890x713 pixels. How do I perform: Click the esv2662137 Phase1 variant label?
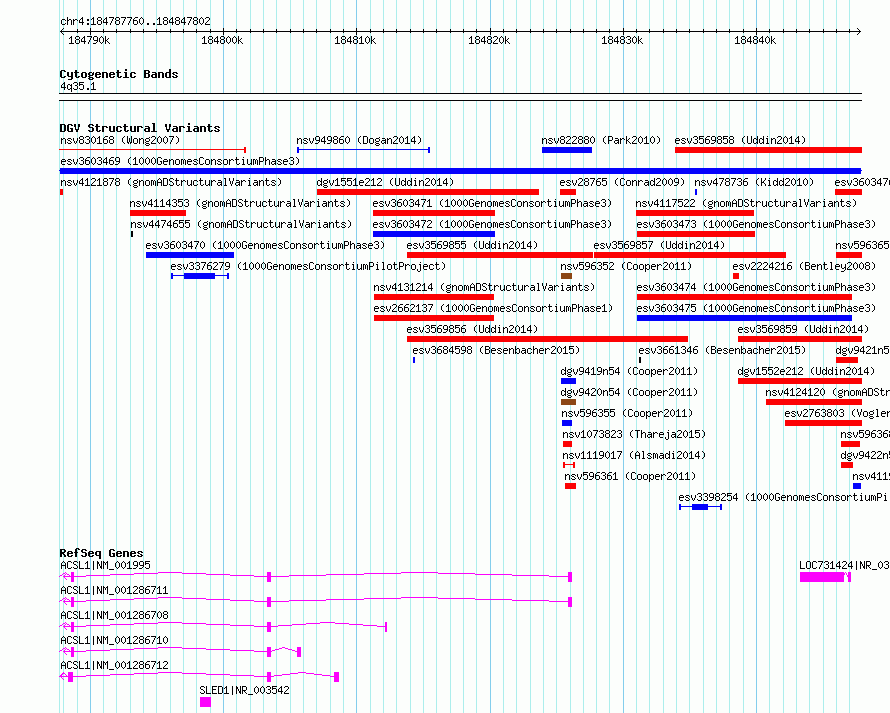click(493, 308)
